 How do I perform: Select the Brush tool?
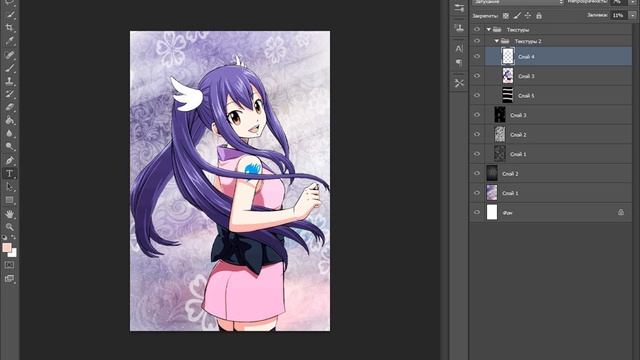[9, 67]
